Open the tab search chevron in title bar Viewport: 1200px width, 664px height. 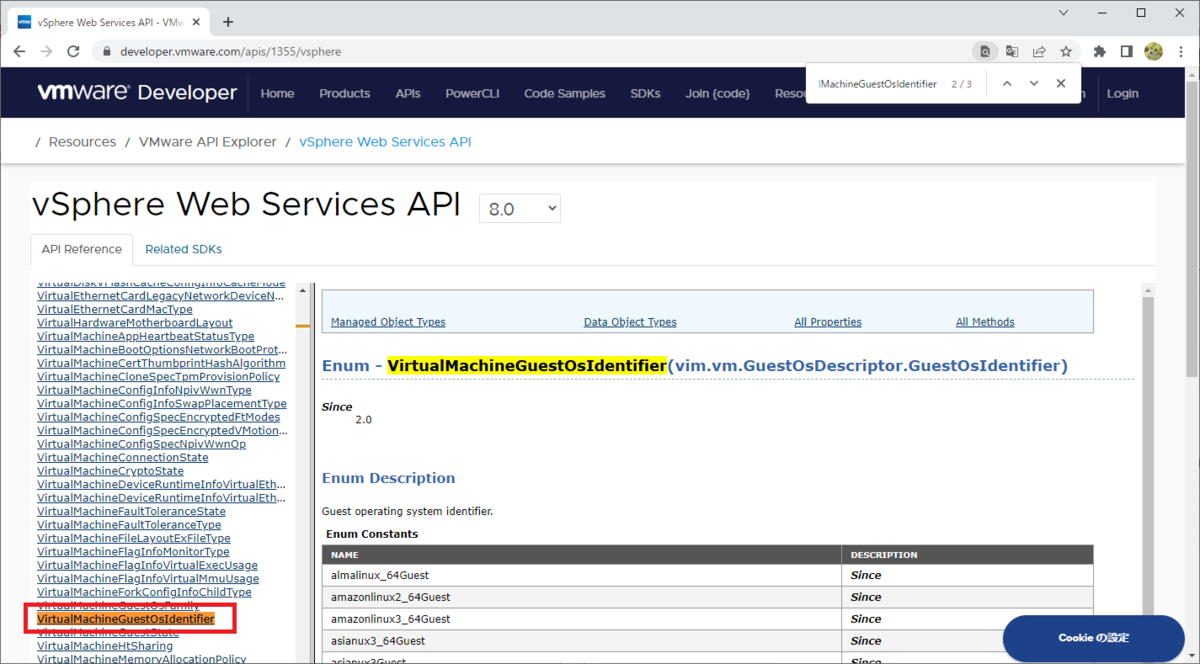click(x=1064, y=13)
